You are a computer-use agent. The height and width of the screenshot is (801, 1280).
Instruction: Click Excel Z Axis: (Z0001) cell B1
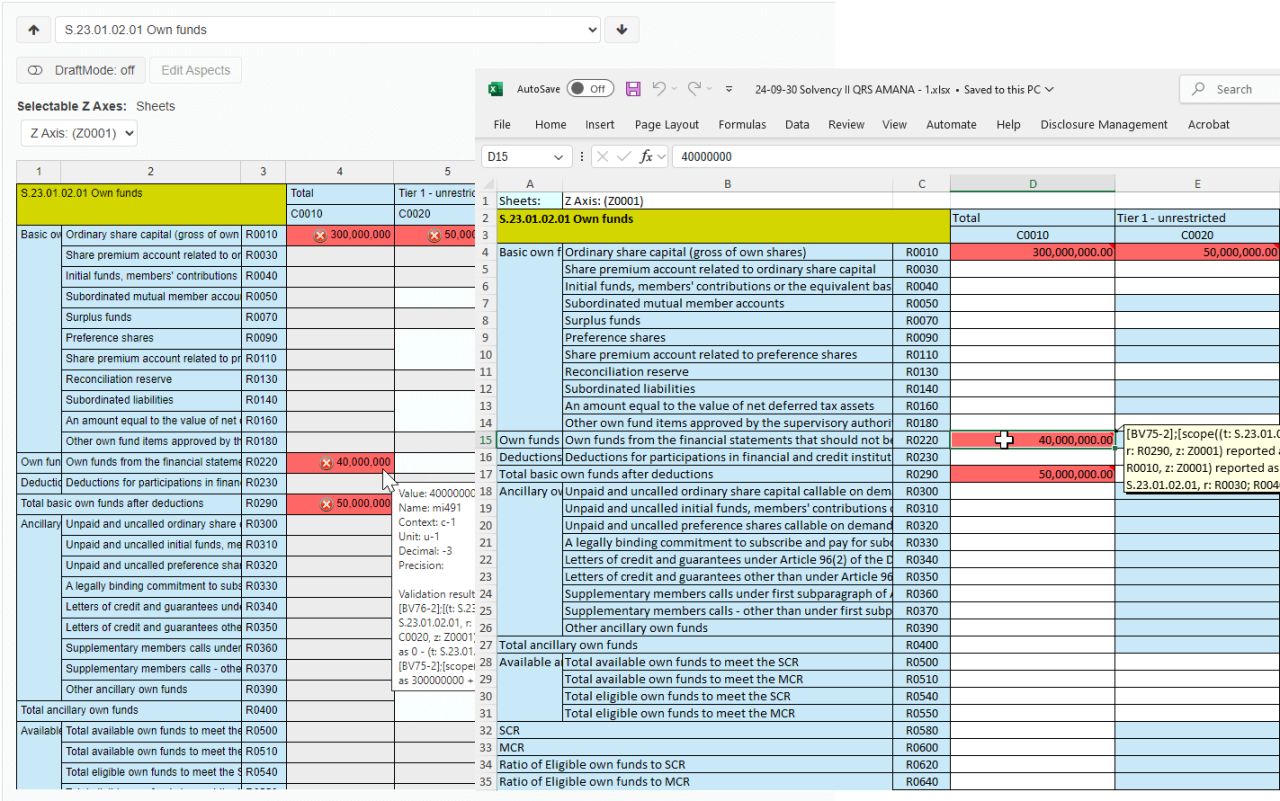coord(727,201)
